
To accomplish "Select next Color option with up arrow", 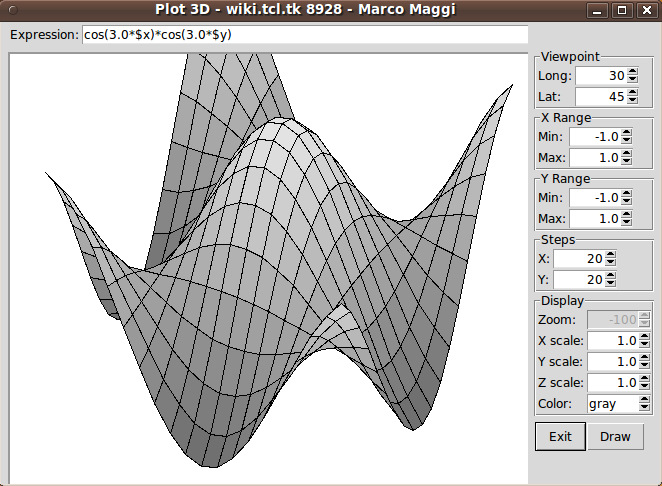I will click(x=644, y=399).
